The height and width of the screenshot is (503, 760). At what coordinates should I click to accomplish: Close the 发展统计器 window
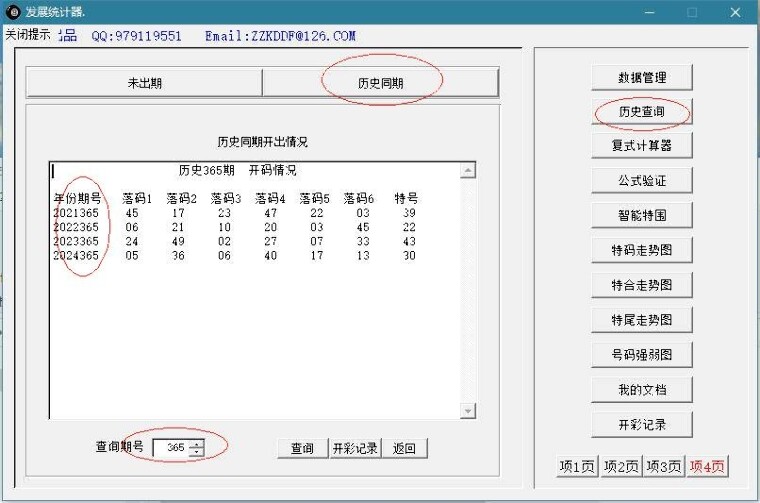point(735,12)
